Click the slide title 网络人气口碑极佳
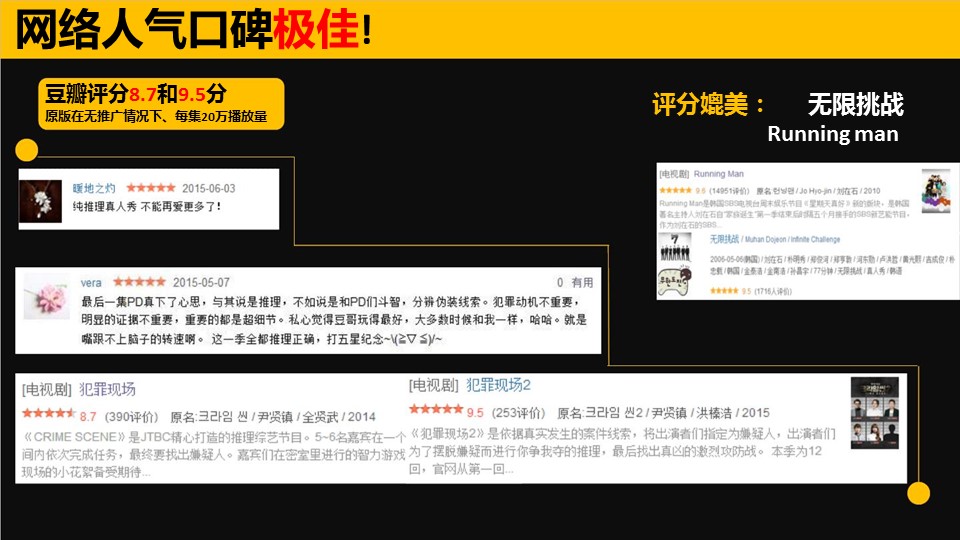Image resolution: width=960 pixels, height=540 pixels. pyautogui.click(x=193, y=29)
